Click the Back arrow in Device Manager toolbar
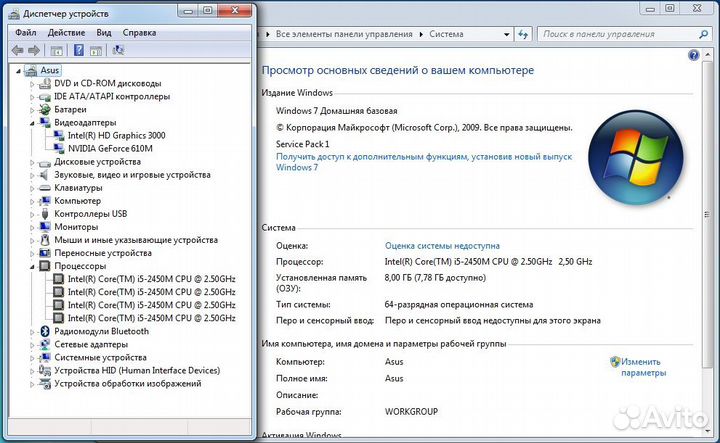 [17, 49]
